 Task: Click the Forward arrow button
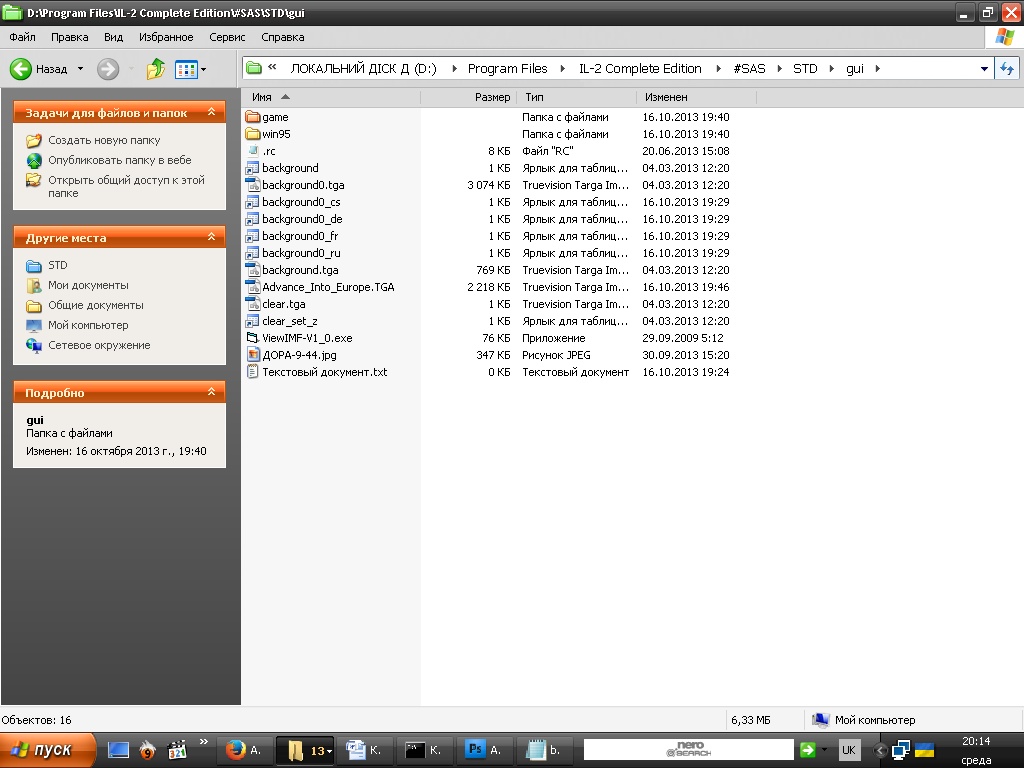(108, 69)
